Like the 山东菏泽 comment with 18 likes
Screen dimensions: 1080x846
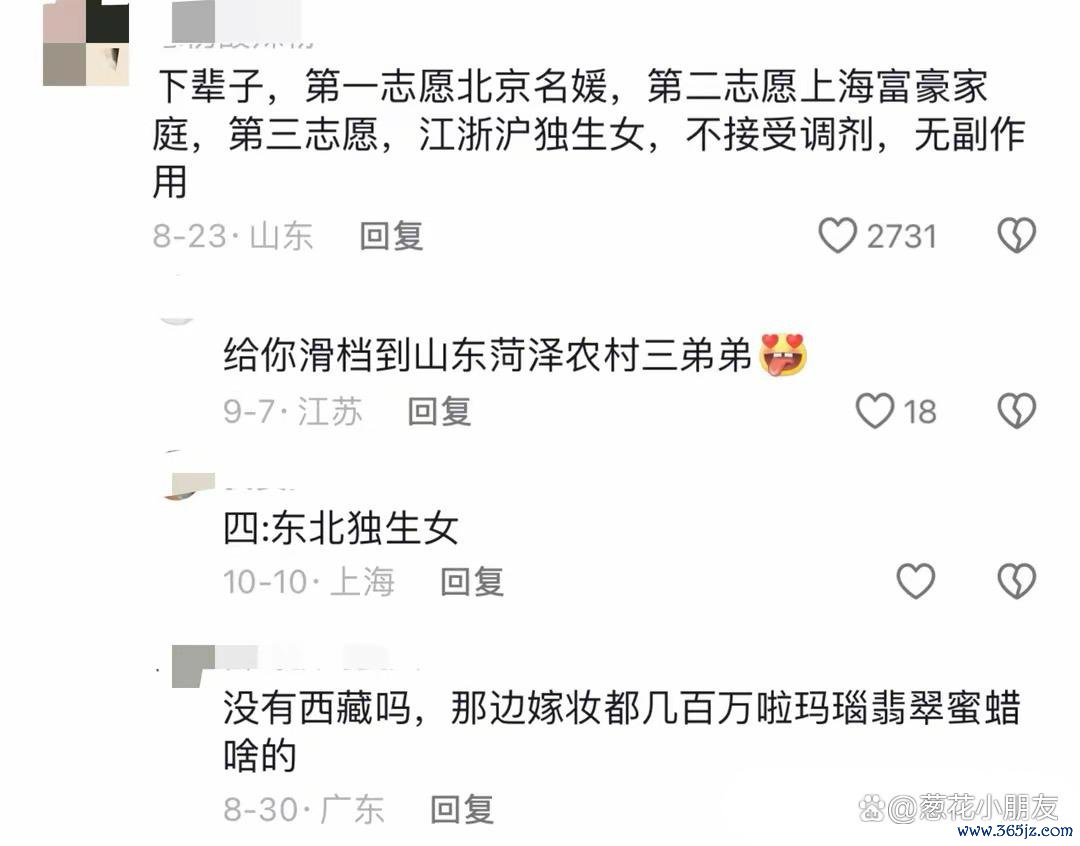pyautogui.click(x=874, y=411)
